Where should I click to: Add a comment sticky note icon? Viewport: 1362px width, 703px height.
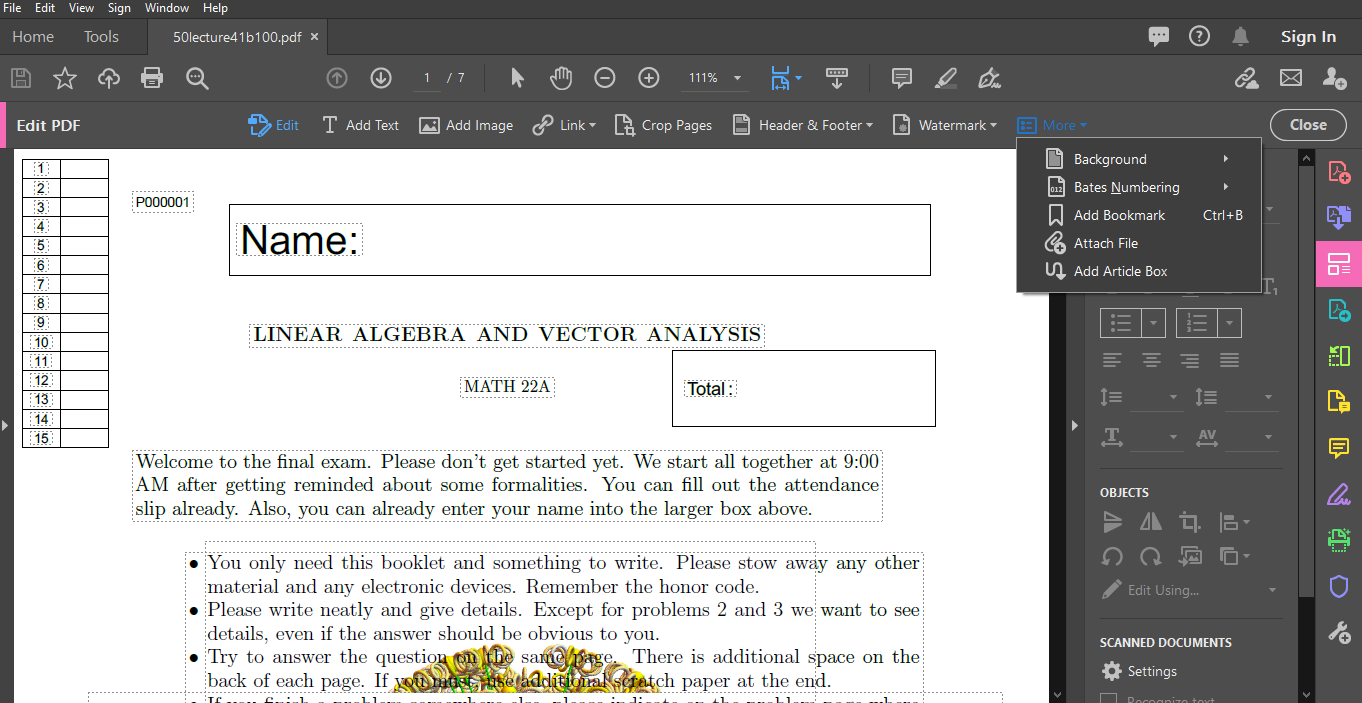(901, 78)
